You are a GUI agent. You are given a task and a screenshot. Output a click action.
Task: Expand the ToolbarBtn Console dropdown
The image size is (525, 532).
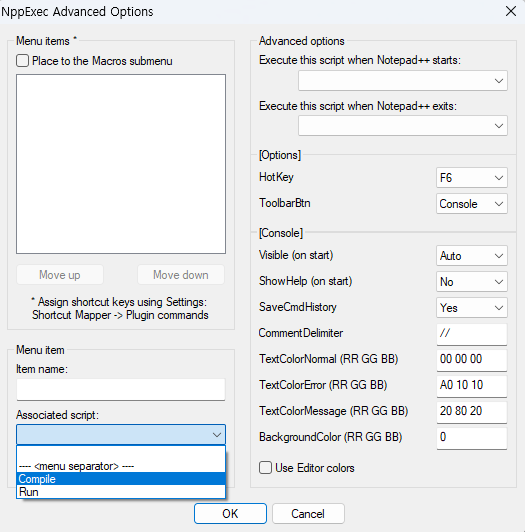(472, 204)
